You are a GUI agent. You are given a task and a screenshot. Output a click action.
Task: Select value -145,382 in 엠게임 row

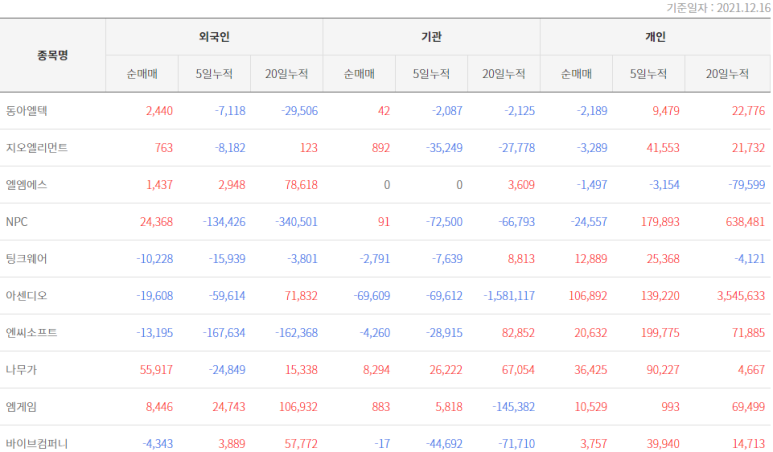[x=513, y=407]
